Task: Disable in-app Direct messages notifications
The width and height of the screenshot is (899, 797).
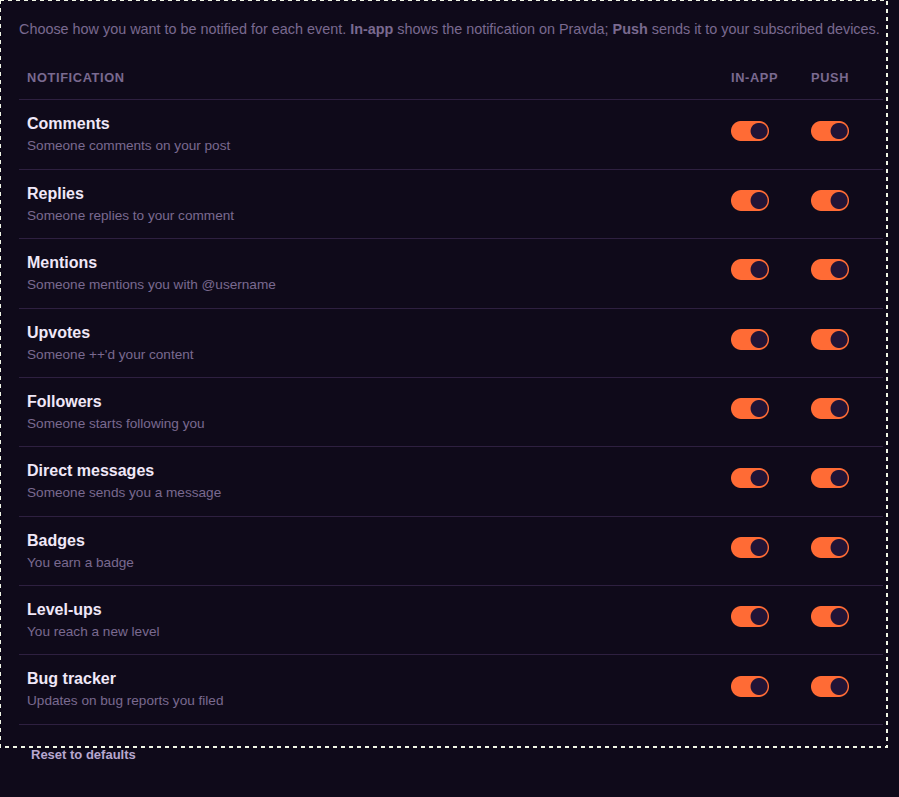Action: [749, 478]
